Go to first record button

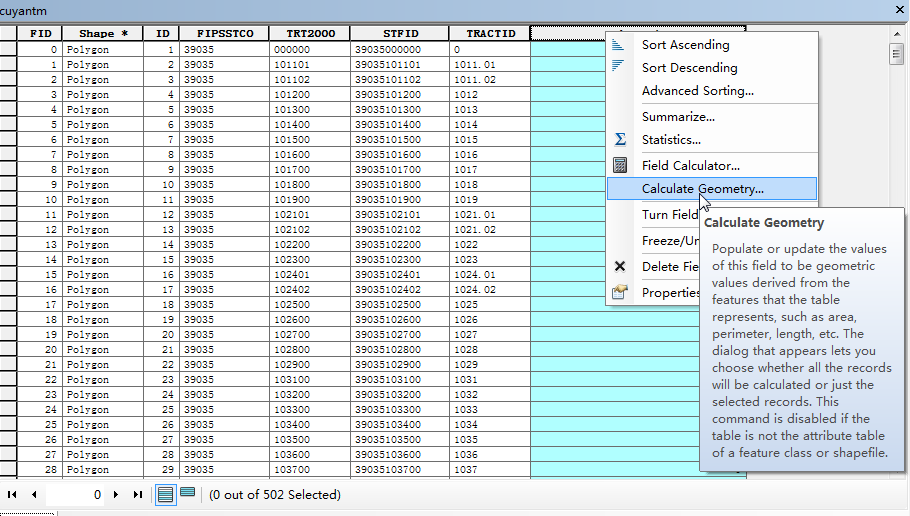coord(12,495)
